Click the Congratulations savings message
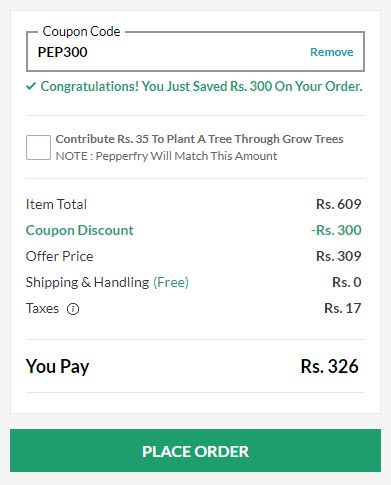This screenshot has height=485, width=391. 201,87
